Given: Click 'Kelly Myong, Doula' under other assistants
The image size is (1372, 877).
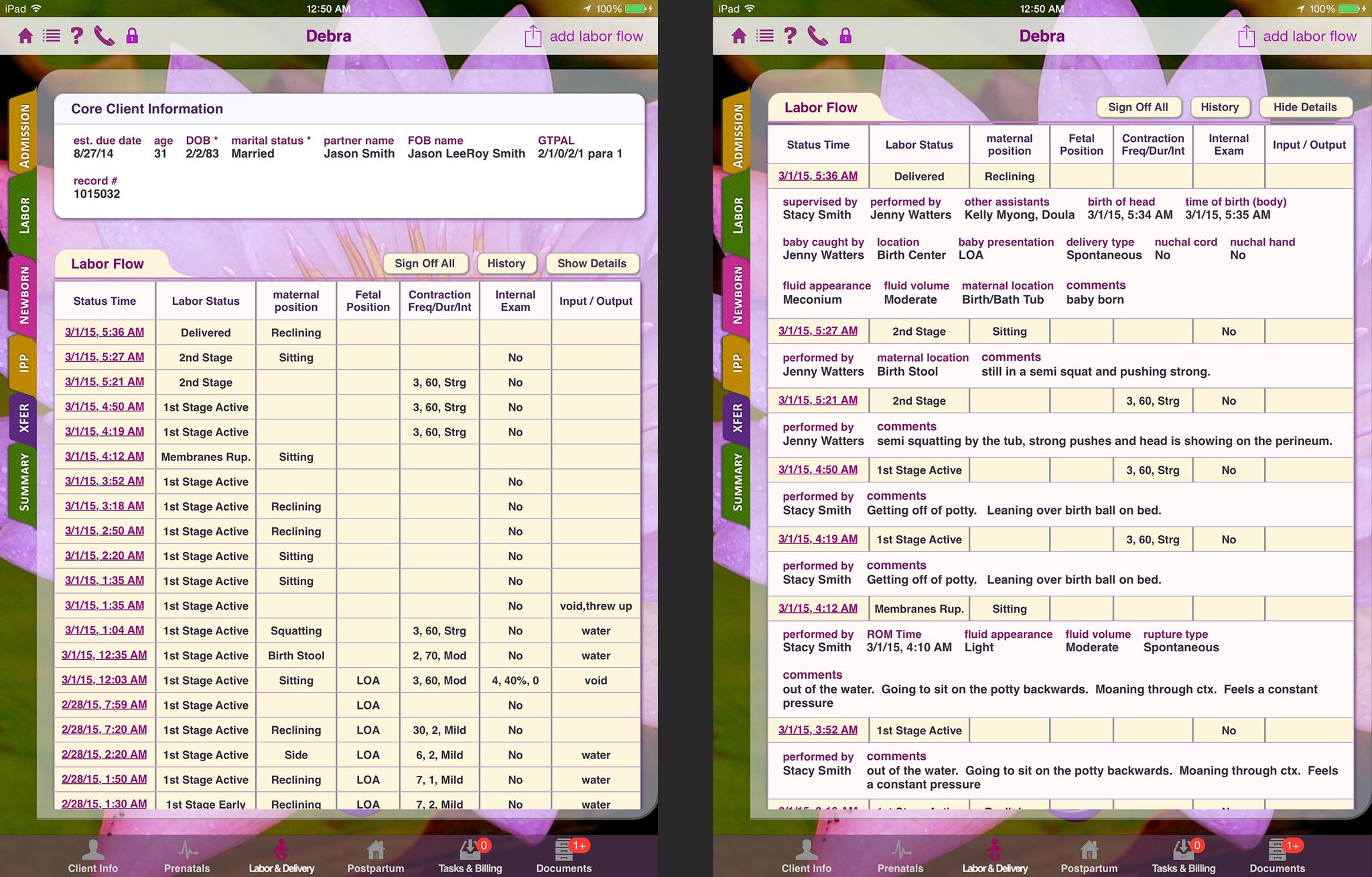Looking at the screenshot, I should click(1020, 214).
